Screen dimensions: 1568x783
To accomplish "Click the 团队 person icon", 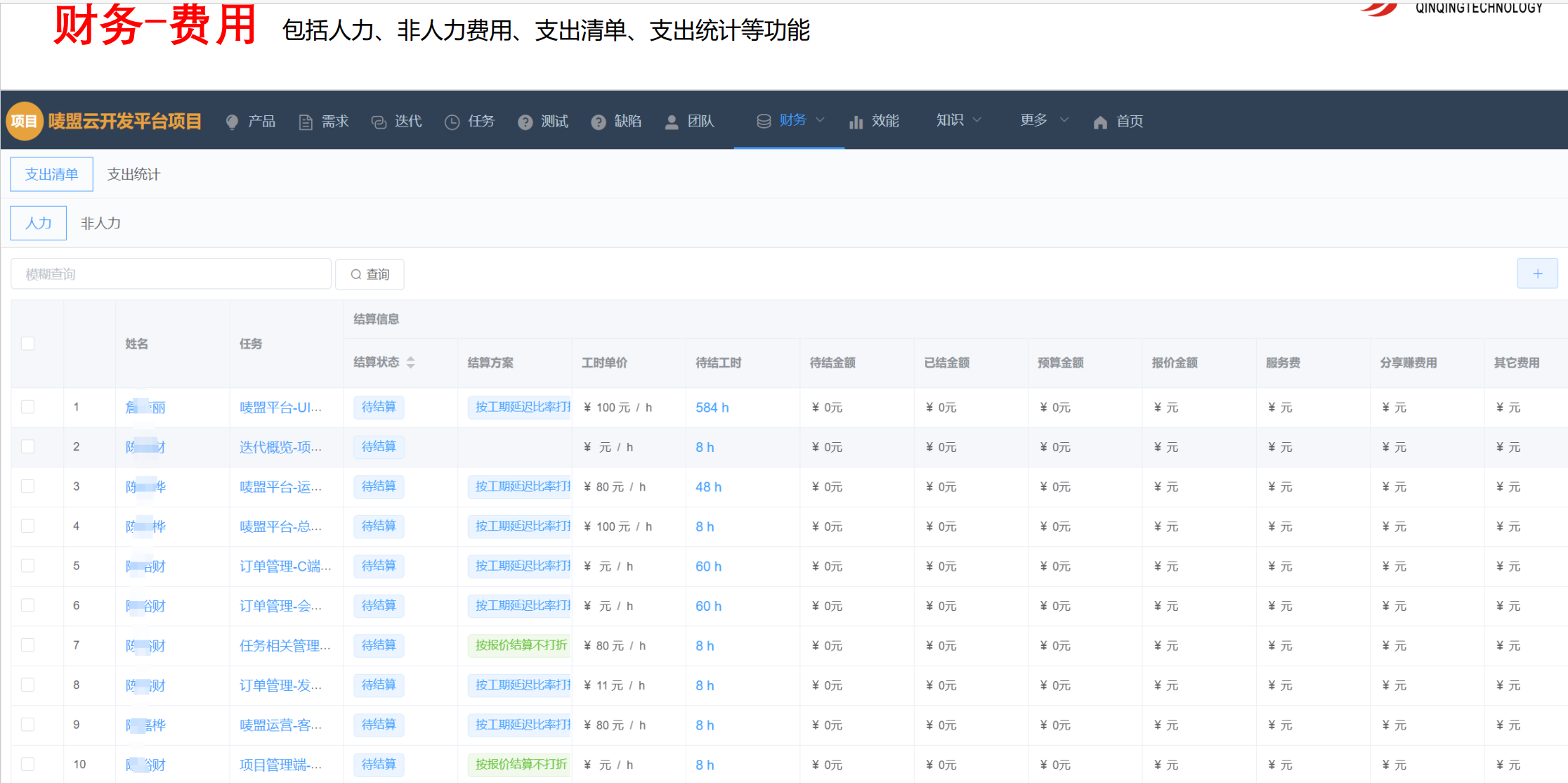I will pyautogui.click(x=672, y=122).
